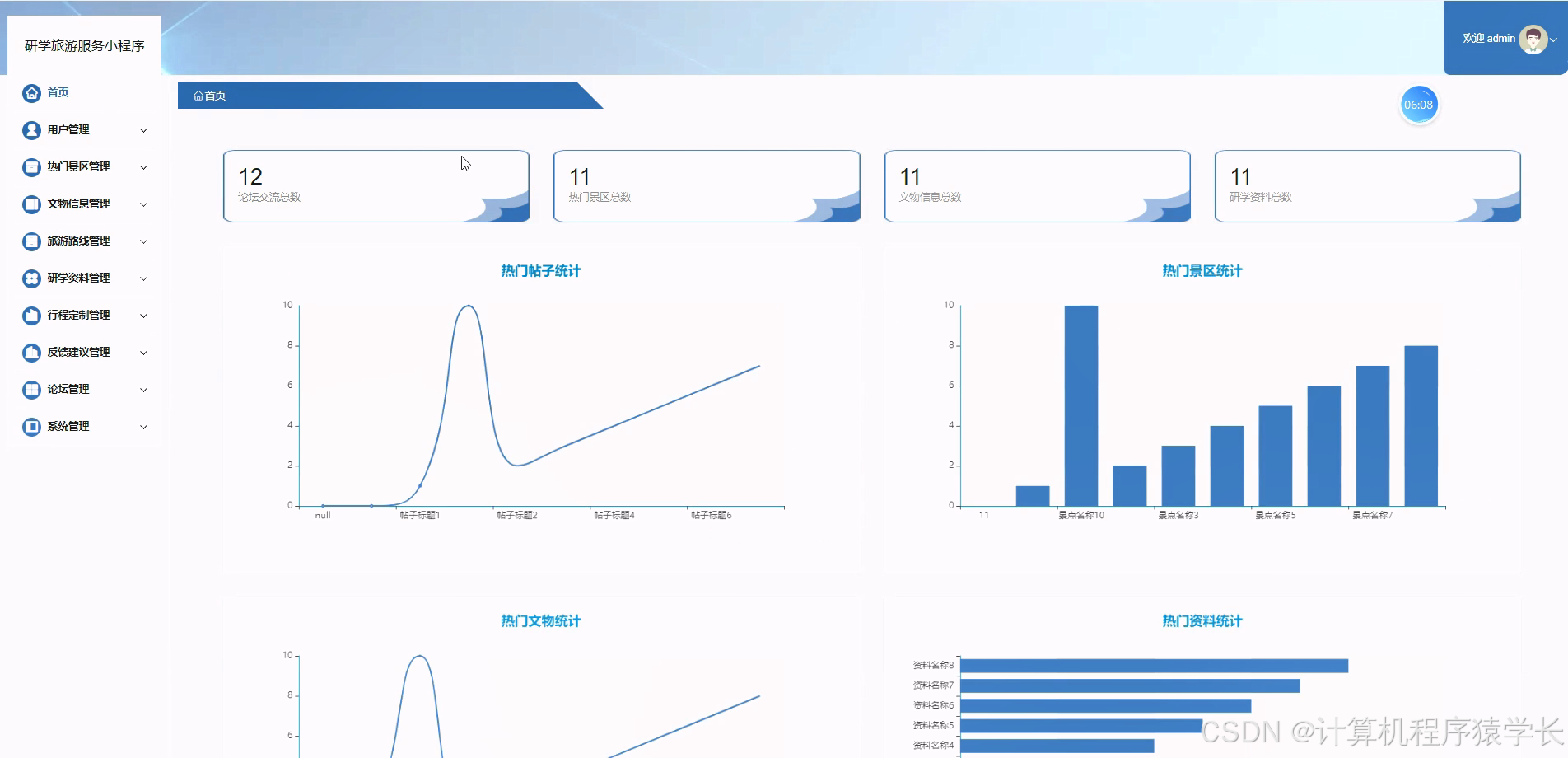Open the 研学资料管理 menu label
This screenshot has height=758, width=1568.
(x=78, y=278)
